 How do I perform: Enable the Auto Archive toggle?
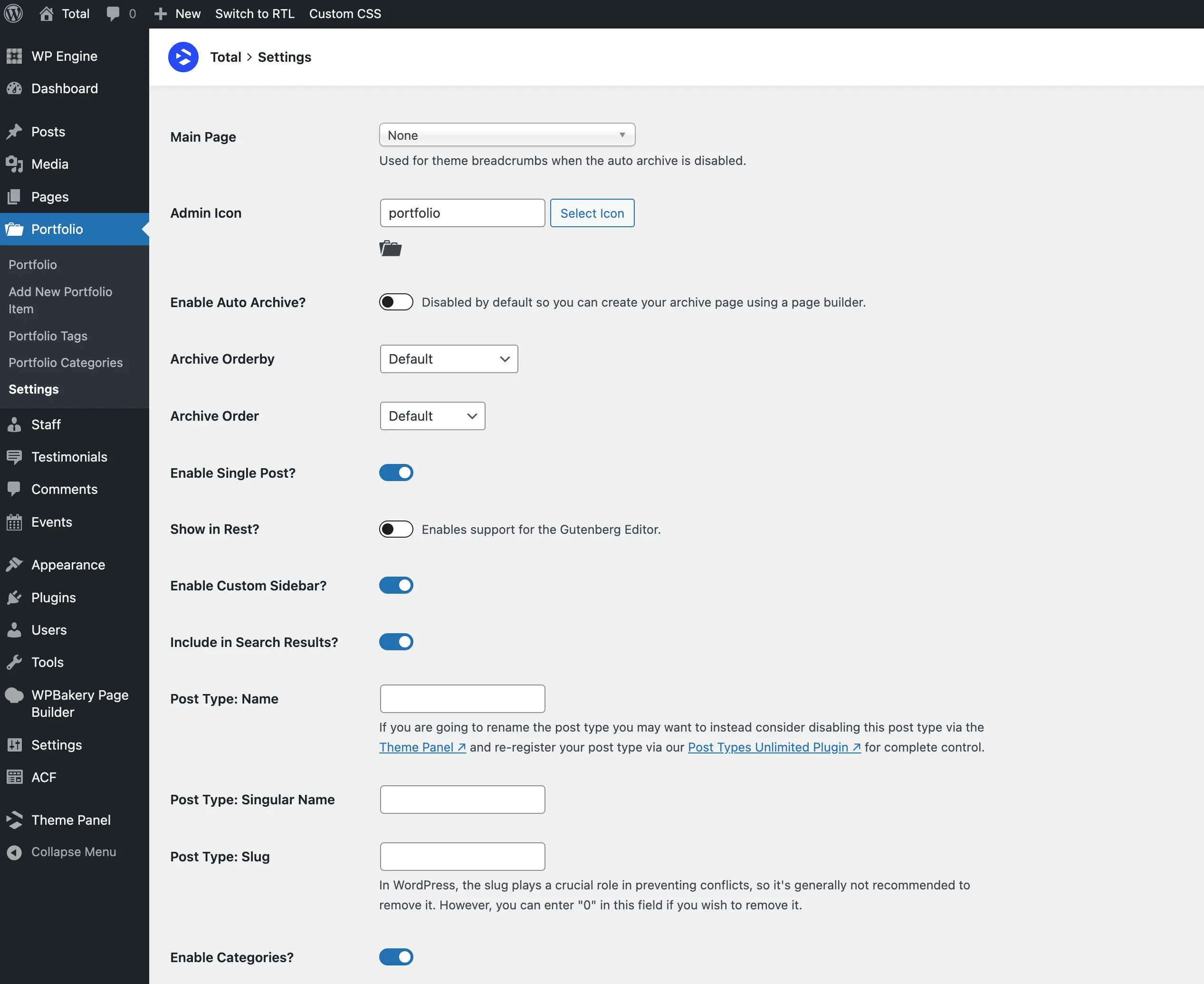click(396, 301)
